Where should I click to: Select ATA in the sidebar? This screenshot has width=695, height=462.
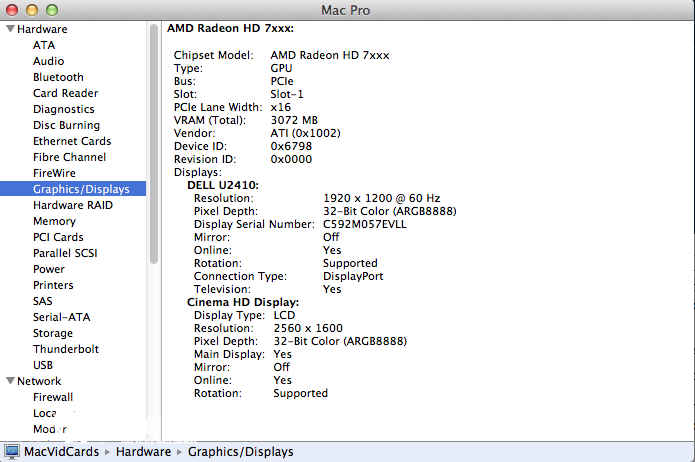(44, 45)
